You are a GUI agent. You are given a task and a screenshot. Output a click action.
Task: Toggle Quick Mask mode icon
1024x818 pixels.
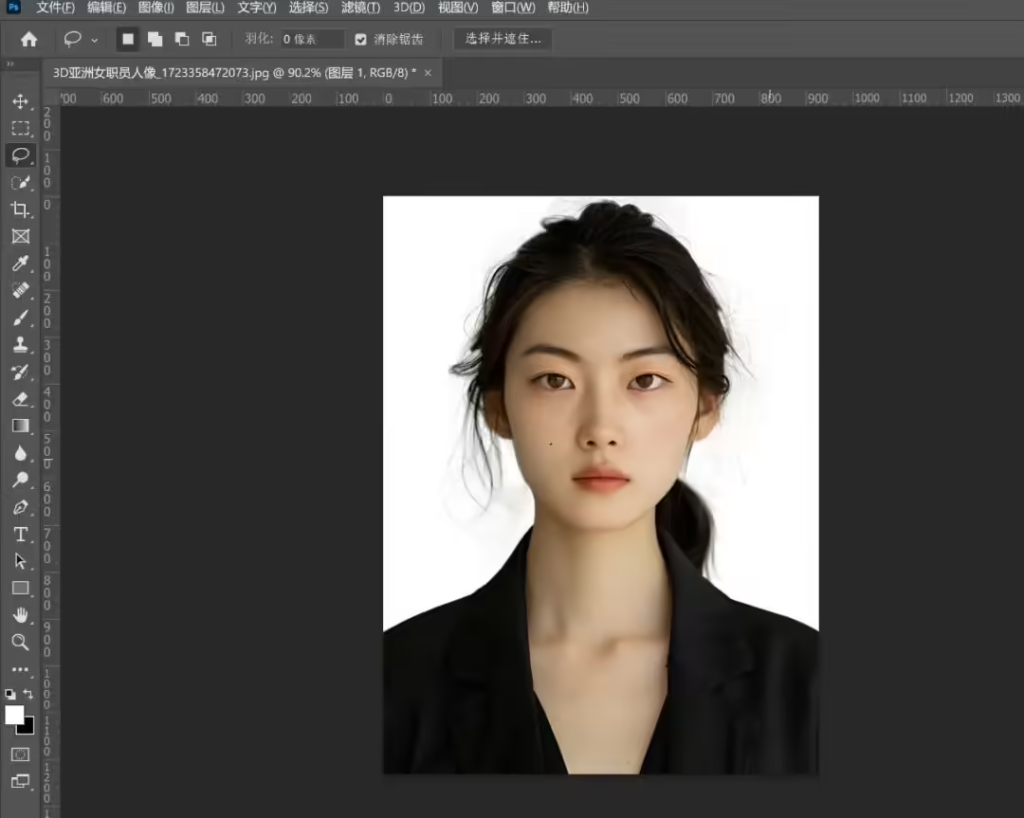click(x=20, y=754)
